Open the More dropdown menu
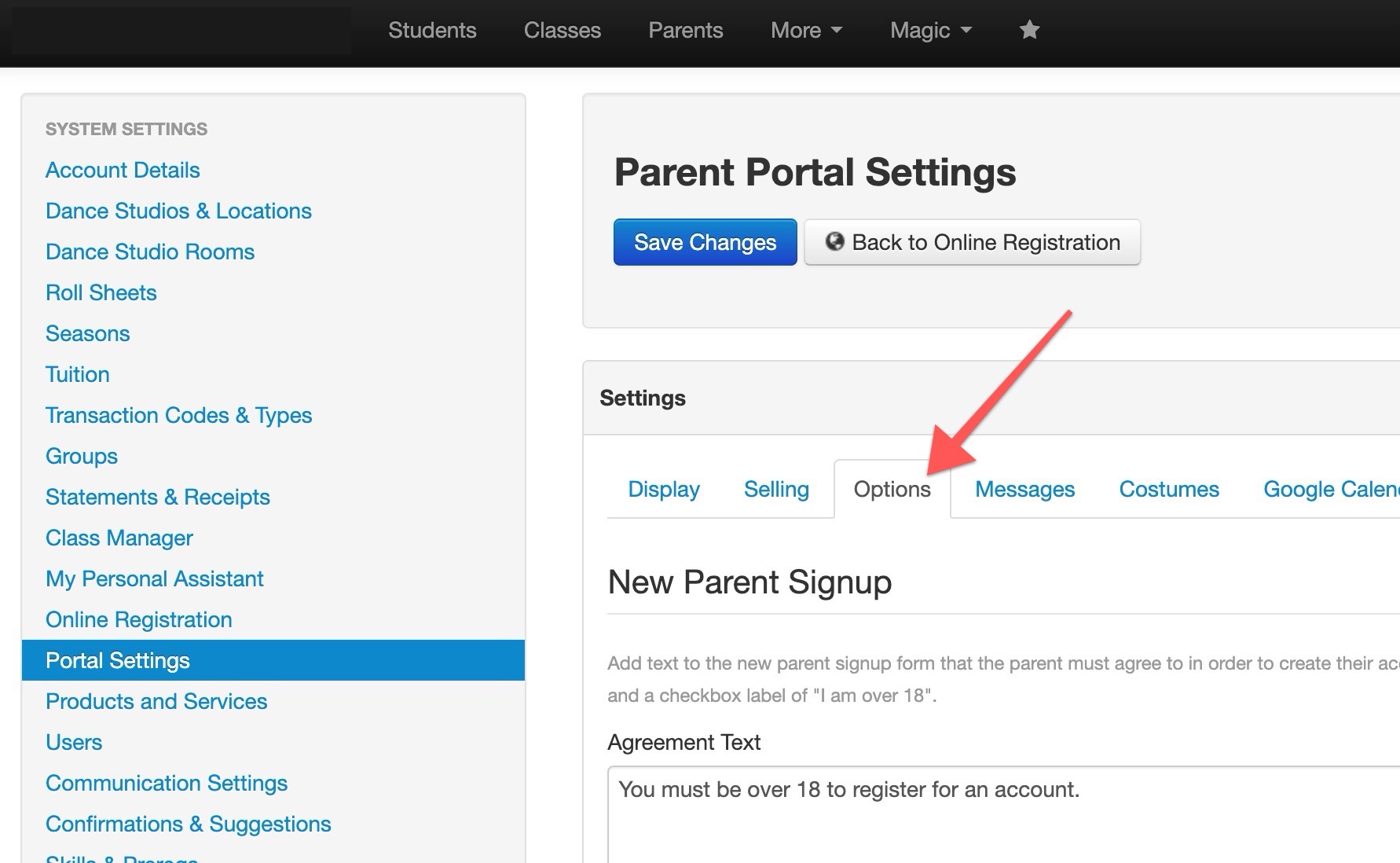The image size is (1400, 863). click(806, 30)
